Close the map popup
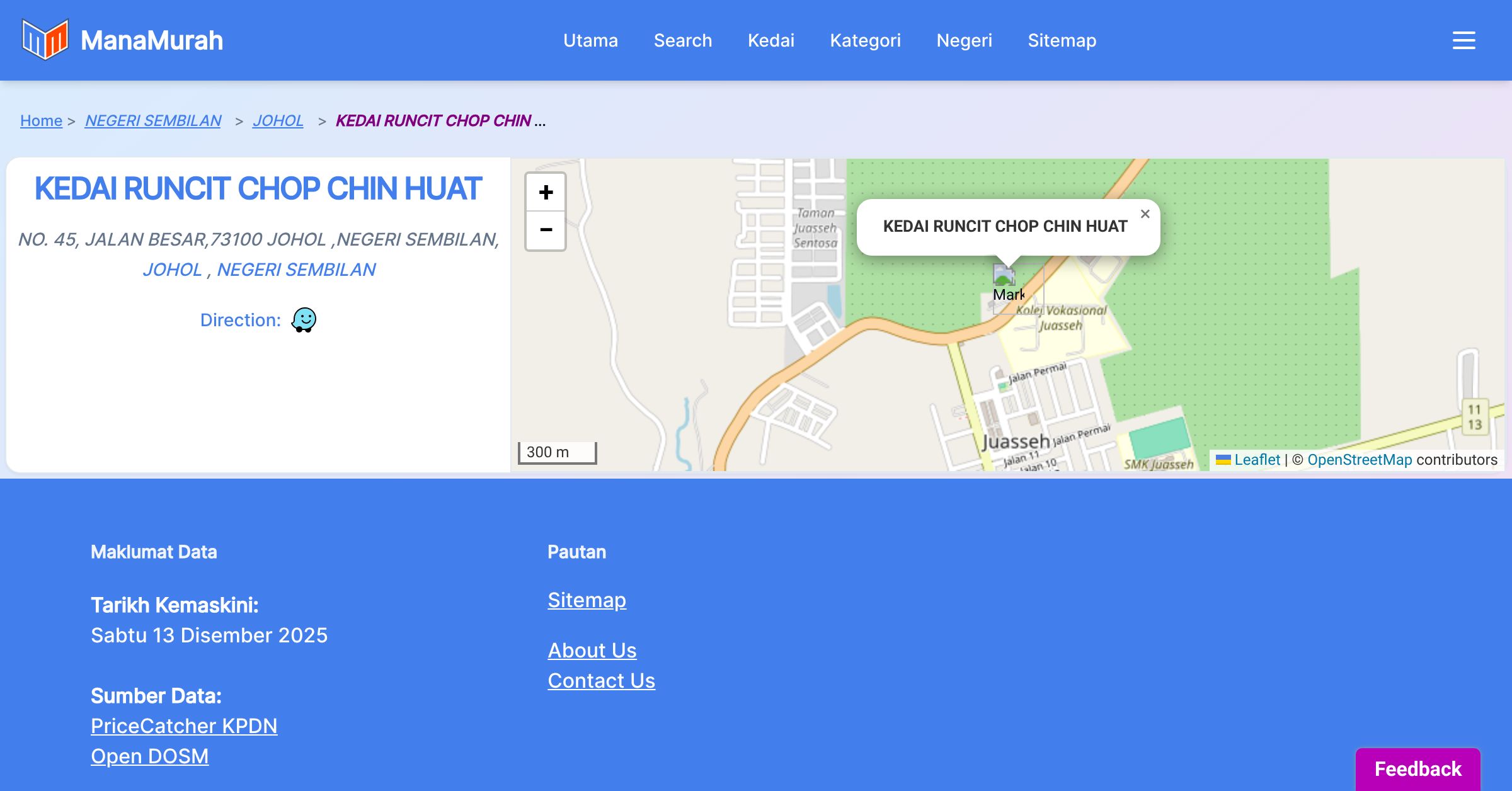1512x791 pixels. (1145, 214)
